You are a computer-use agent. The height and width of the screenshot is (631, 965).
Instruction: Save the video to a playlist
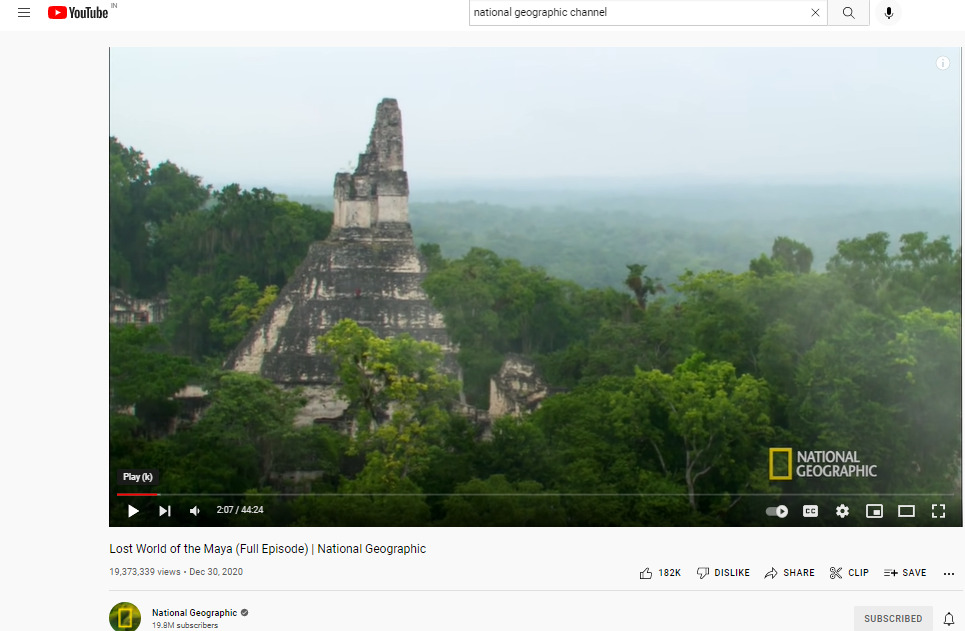(905, 573)
